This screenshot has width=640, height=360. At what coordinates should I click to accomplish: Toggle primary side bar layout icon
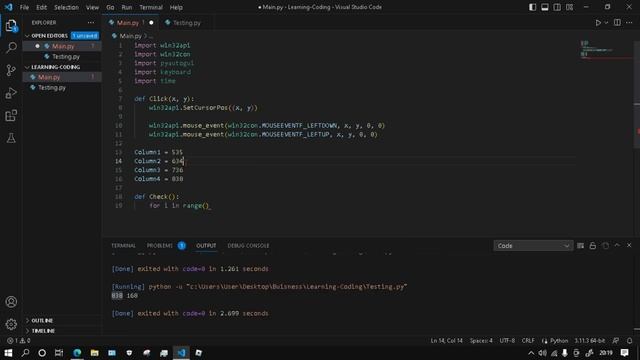pyautogui.click(x=532, y=7)
